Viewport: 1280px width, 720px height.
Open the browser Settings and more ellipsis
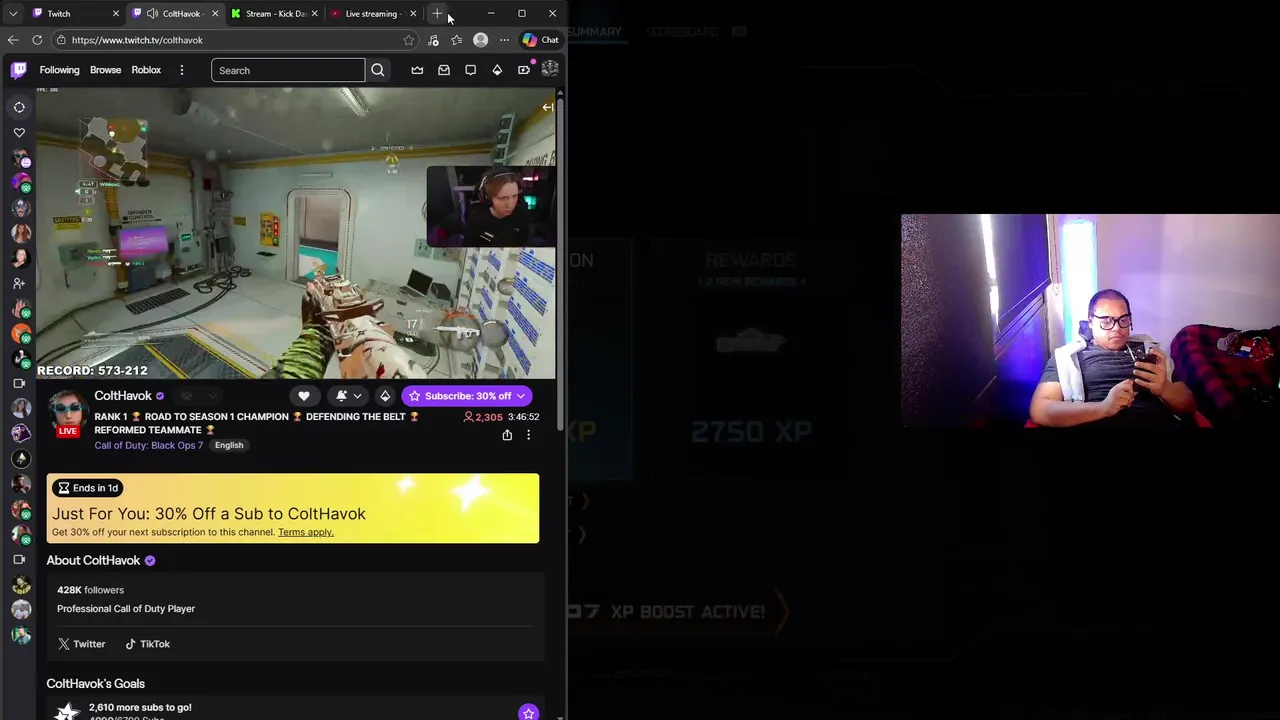coord(504,40)
